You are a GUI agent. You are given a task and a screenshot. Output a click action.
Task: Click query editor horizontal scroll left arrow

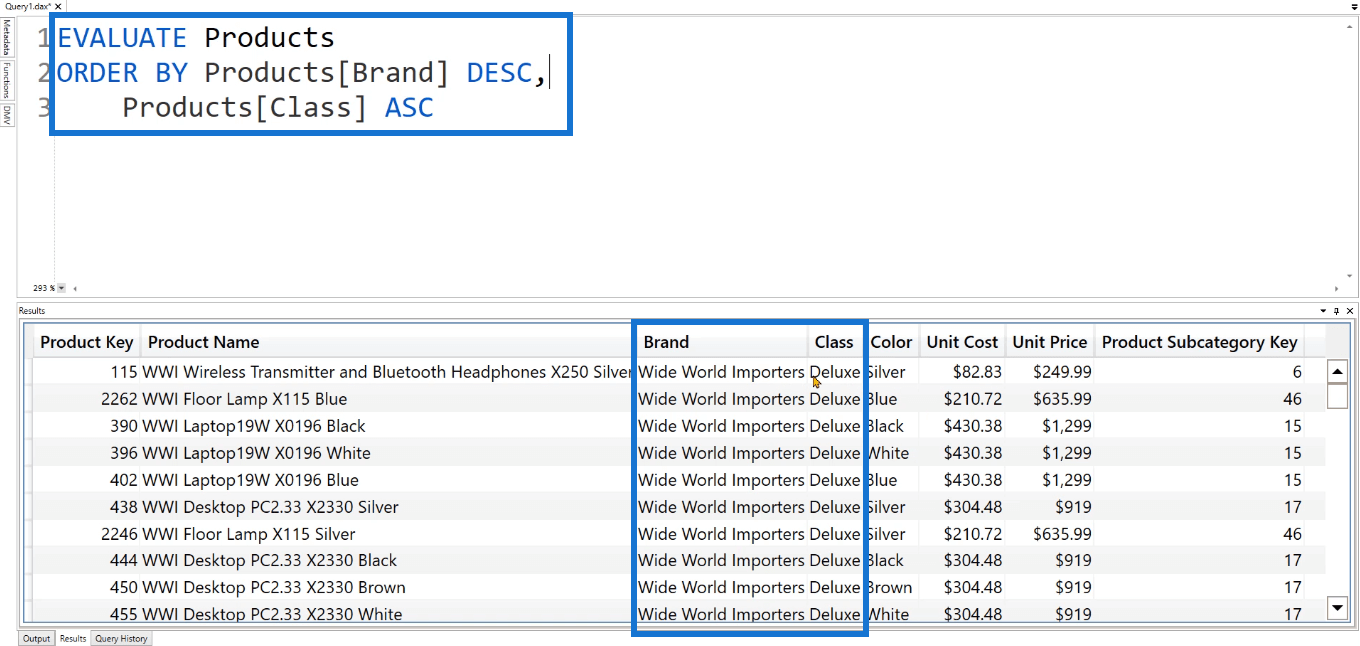[73, 288]
